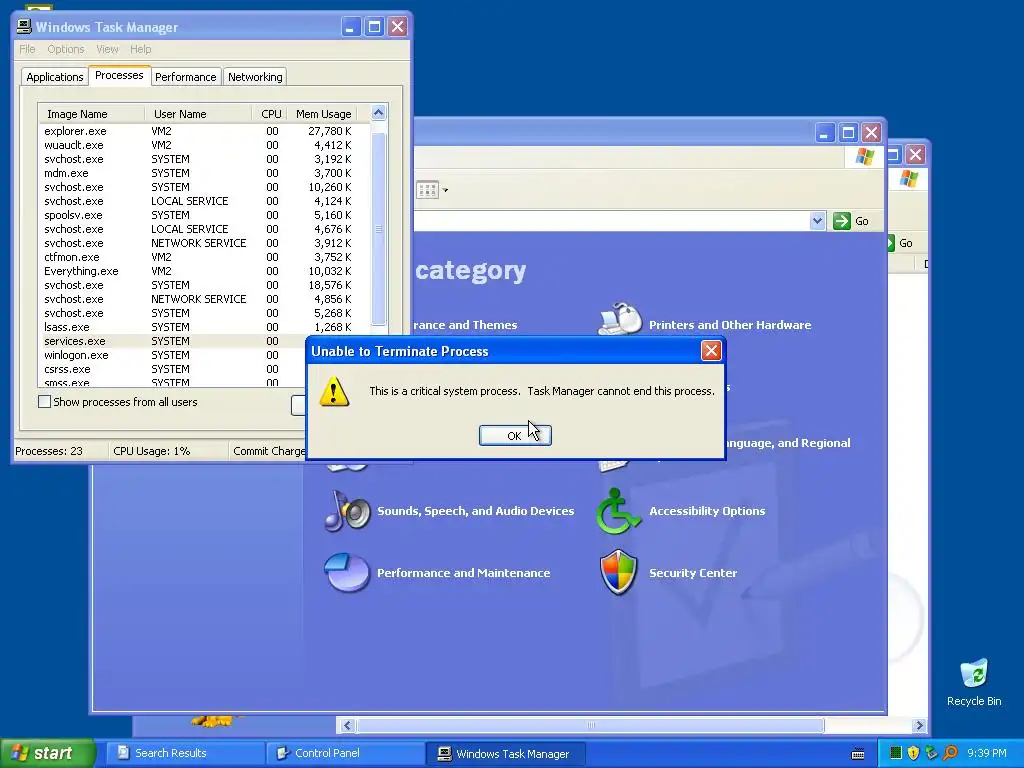Viewport: 1024px width, 768px height.
Task: Select the explorer.exe process row
Action: point(204,131)
